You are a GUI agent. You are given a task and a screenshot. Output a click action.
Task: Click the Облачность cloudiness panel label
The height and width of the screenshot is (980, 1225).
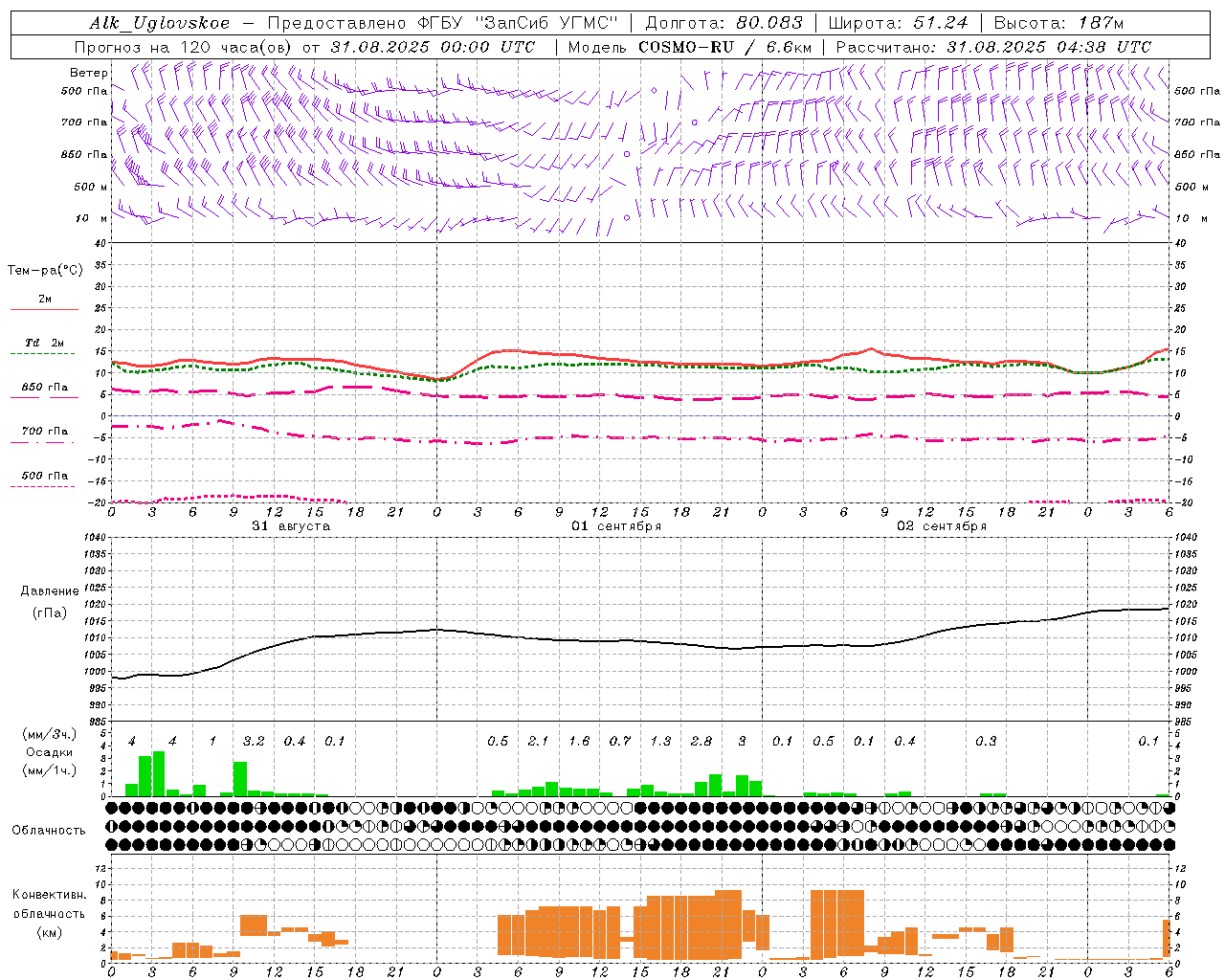49,831
